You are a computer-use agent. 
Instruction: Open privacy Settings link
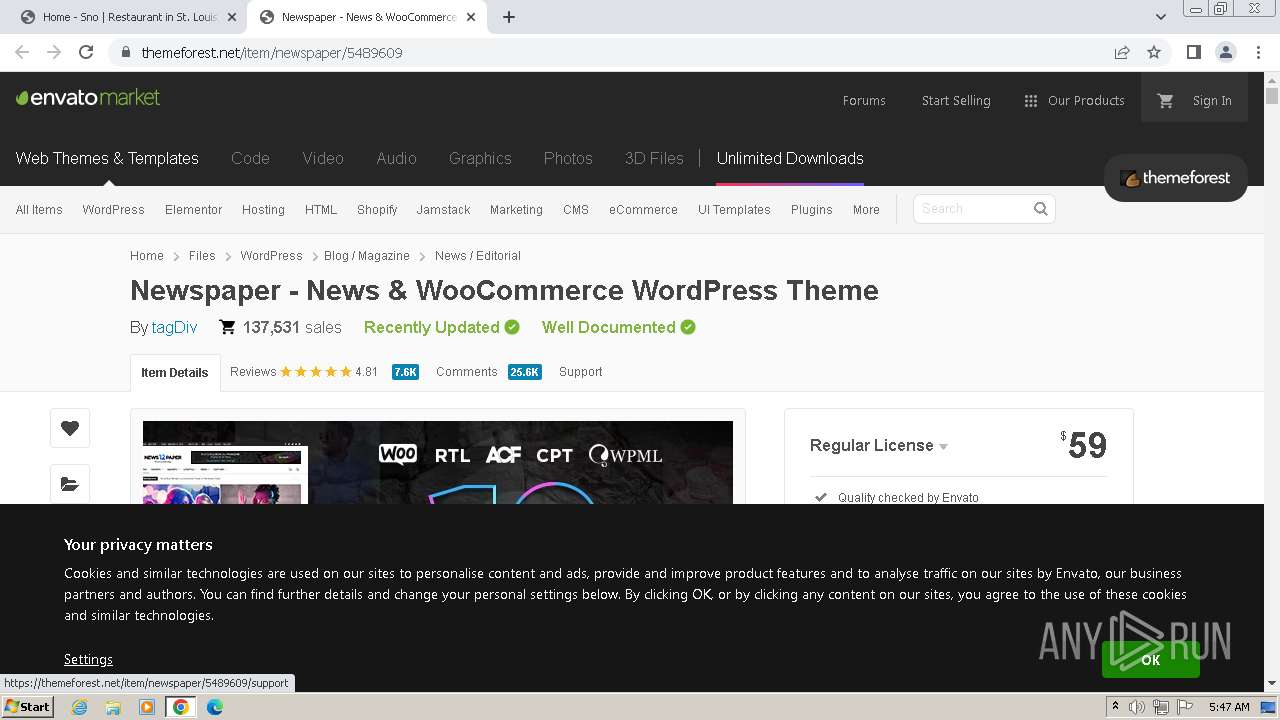88,660
